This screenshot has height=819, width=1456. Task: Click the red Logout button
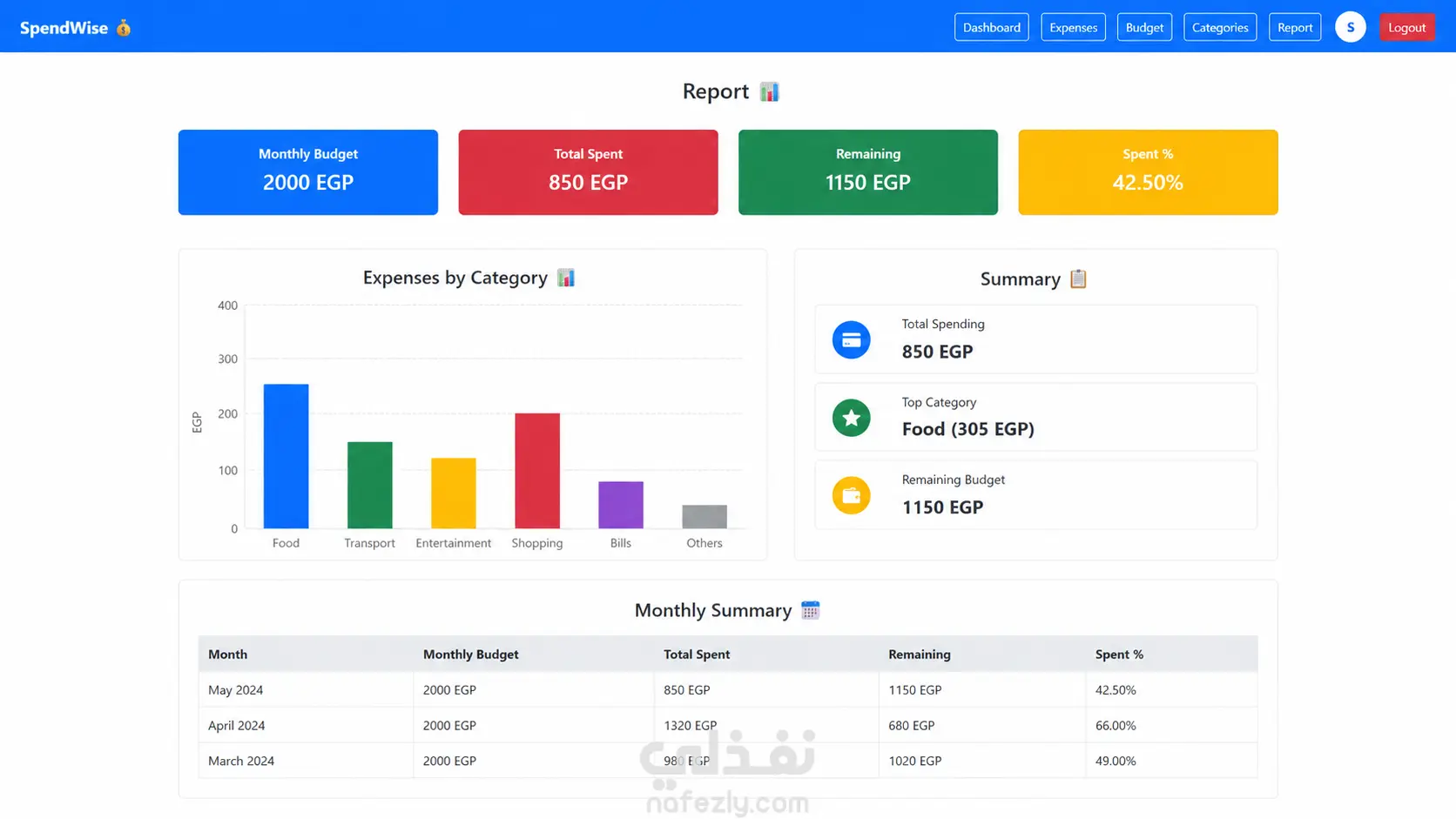click(x=1406, y=27)
